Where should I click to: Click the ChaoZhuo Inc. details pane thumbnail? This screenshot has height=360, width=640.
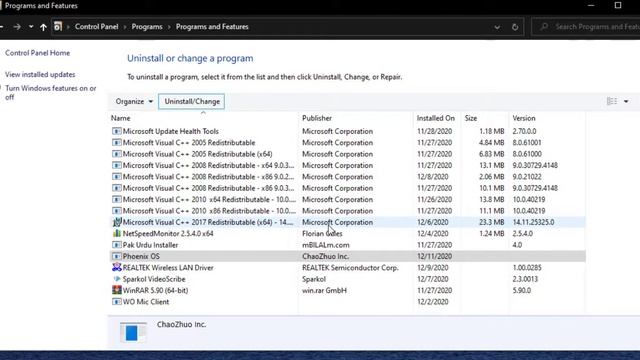point(133,333)
